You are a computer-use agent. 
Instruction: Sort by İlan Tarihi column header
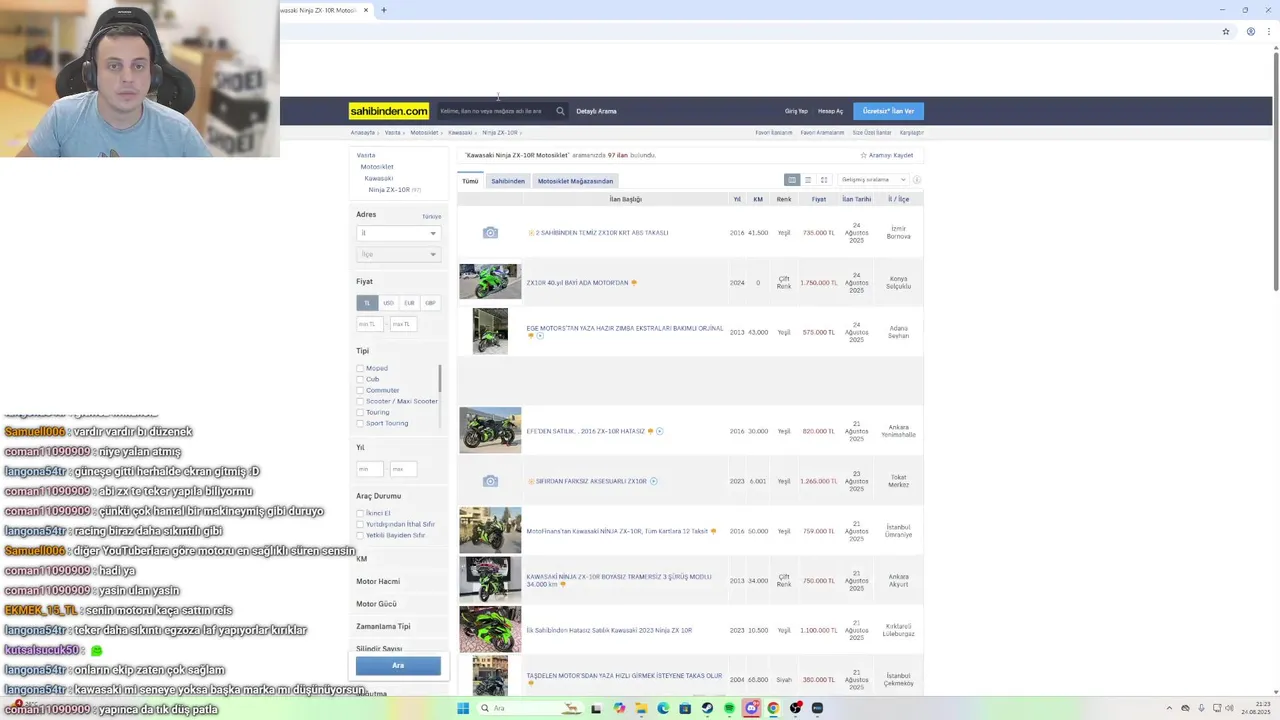click(x=857, y=199)
